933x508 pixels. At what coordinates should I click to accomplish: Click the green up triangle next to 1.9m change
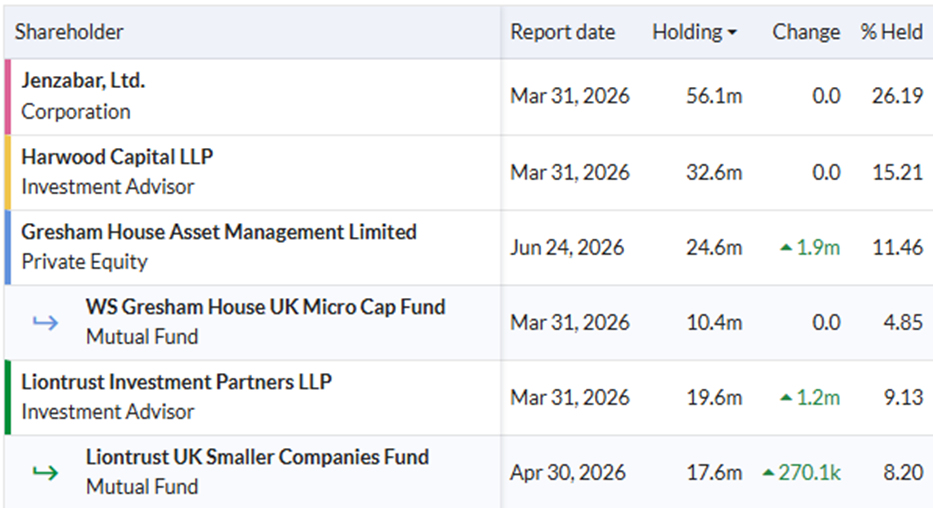click(x=786, y=247)
